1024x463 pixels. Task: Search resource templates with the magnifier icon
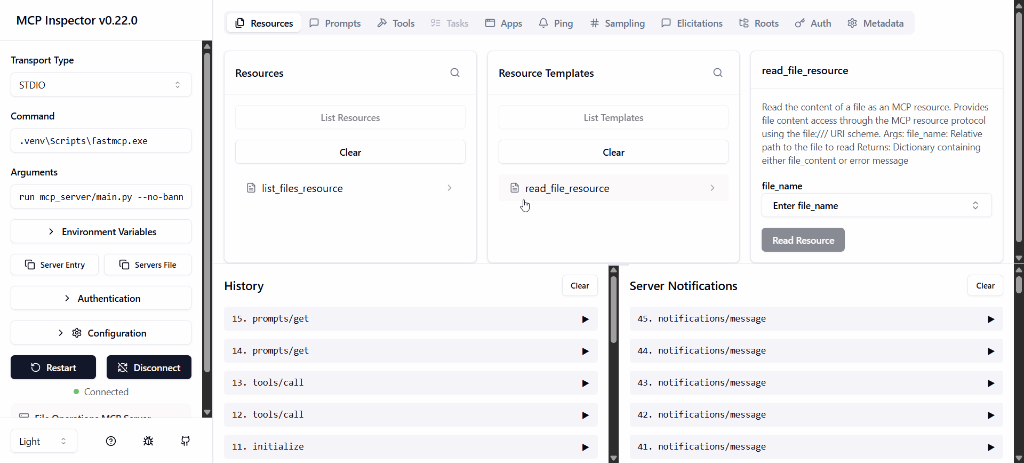(718, 73)
